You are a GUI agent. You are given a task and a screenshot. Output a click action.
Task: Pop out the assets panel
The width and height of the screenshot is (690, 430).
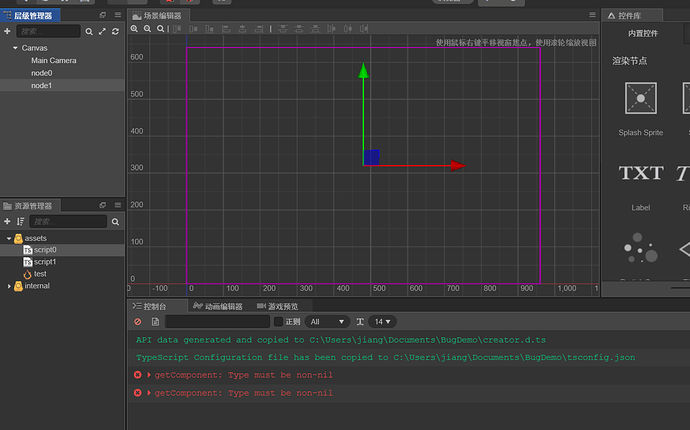103,205
